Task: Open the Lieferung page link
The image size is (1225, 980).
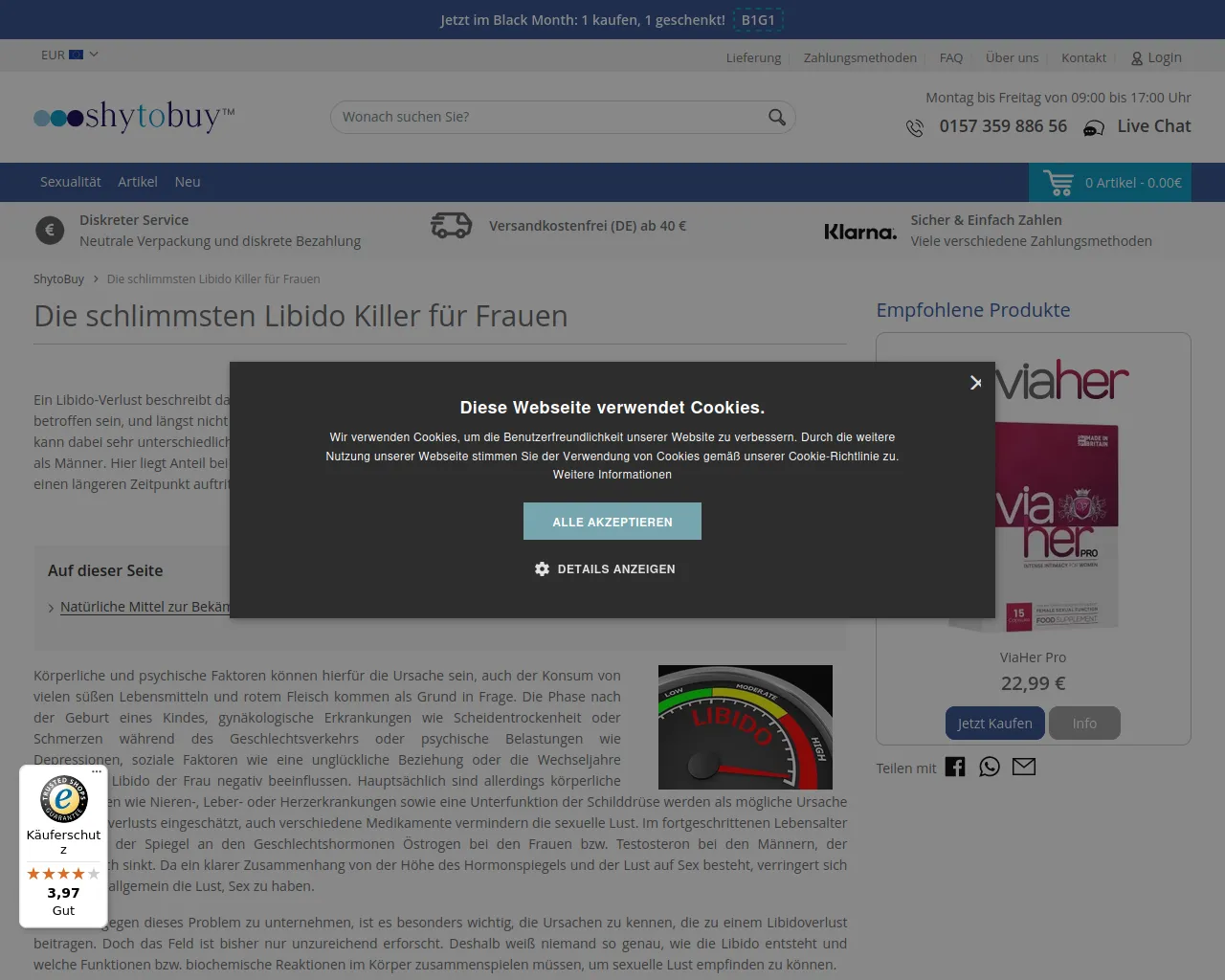Action: 753,57
